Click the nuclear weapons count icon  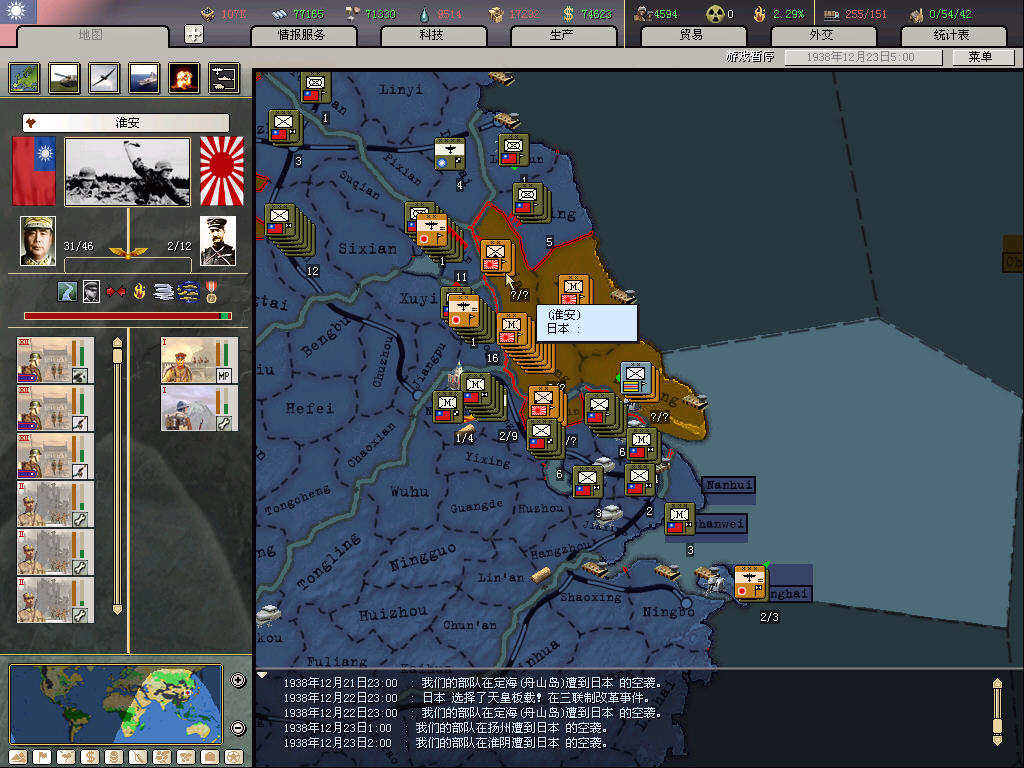[x=715, y=14]
